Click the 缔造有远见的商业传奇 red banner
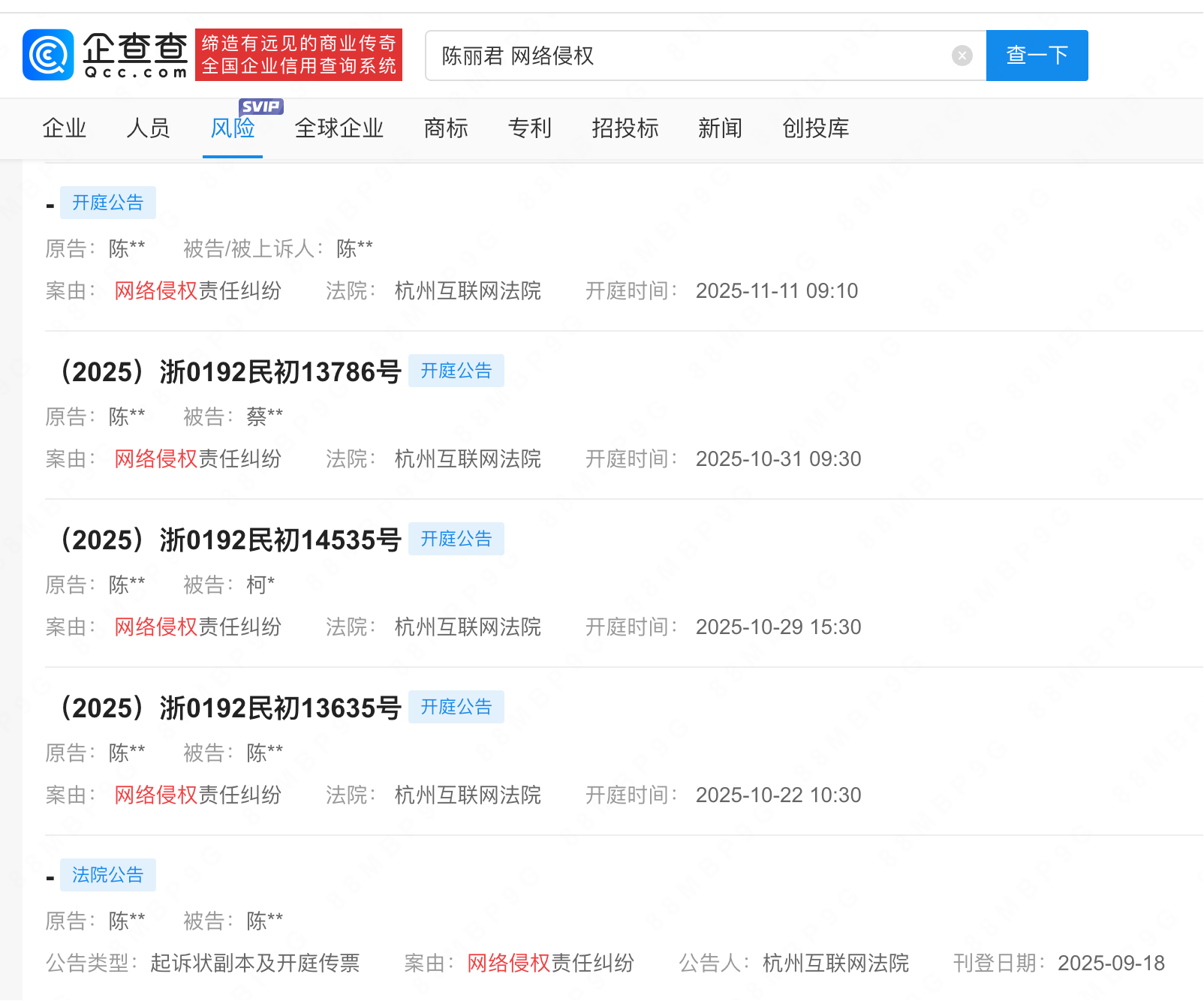This screenshot has height=1001, width=1204. click(x=299, y=55)
